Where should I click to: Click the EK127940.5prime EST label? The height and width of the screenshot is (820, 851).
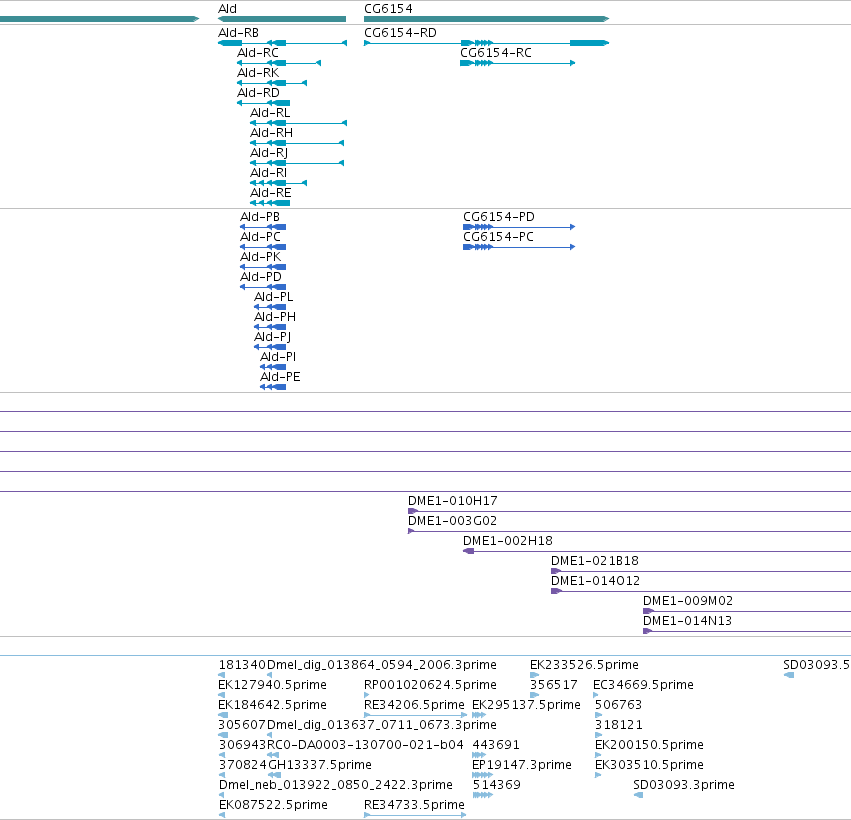272,685
